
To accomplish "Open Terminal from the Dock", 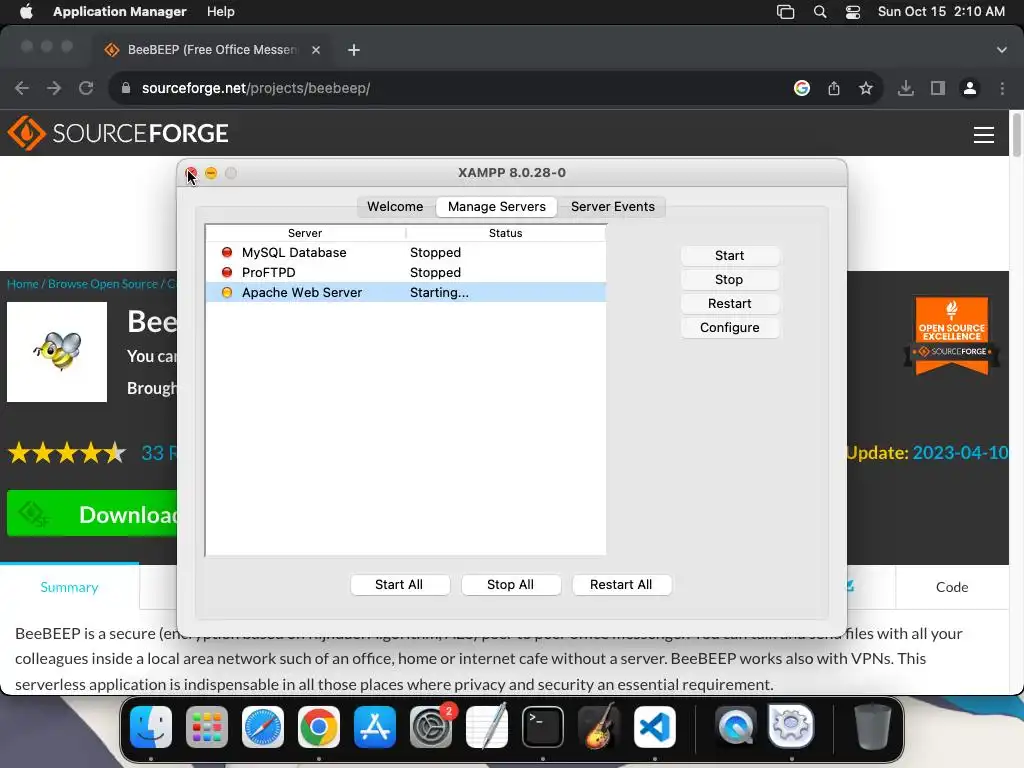I will pos(543,727).
